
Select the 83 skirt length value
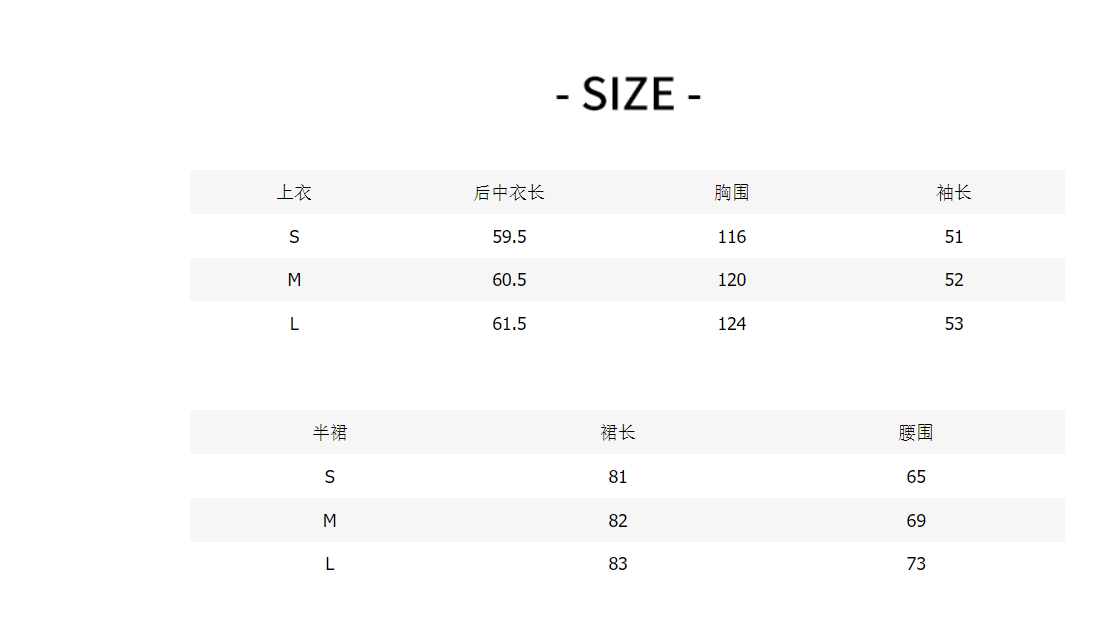tap(618, 564)
